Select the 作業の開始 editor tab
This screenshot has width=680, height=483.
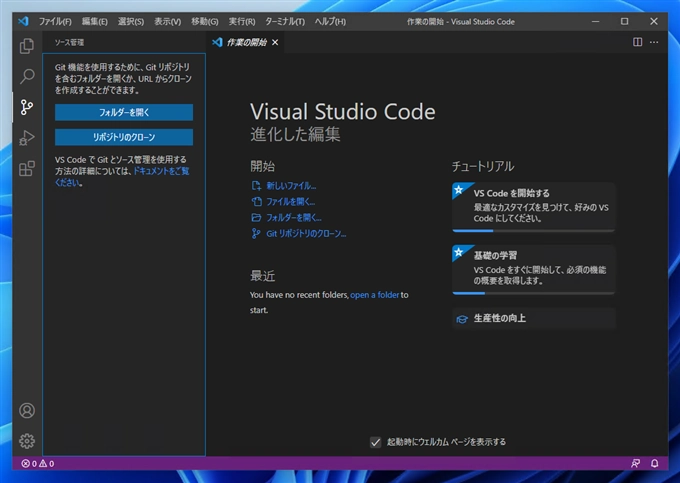point(245,42)
